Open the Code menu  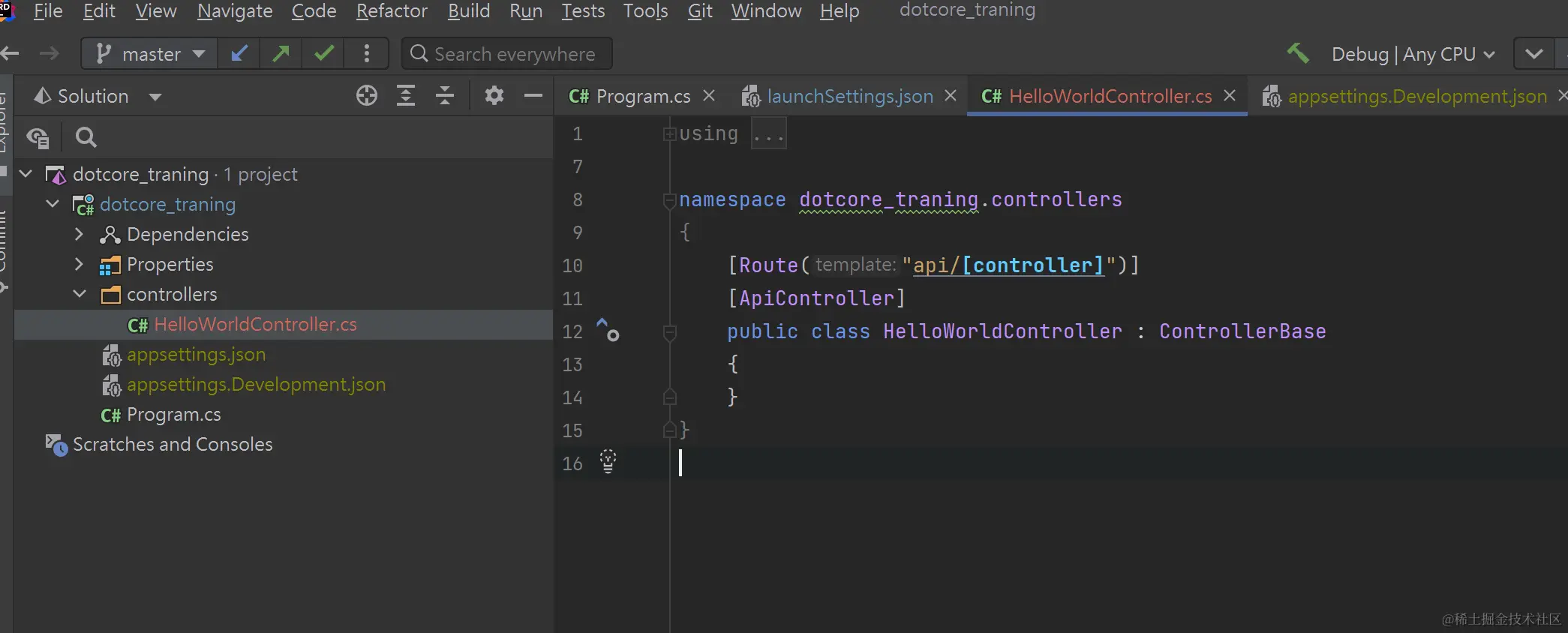[314, 11]
